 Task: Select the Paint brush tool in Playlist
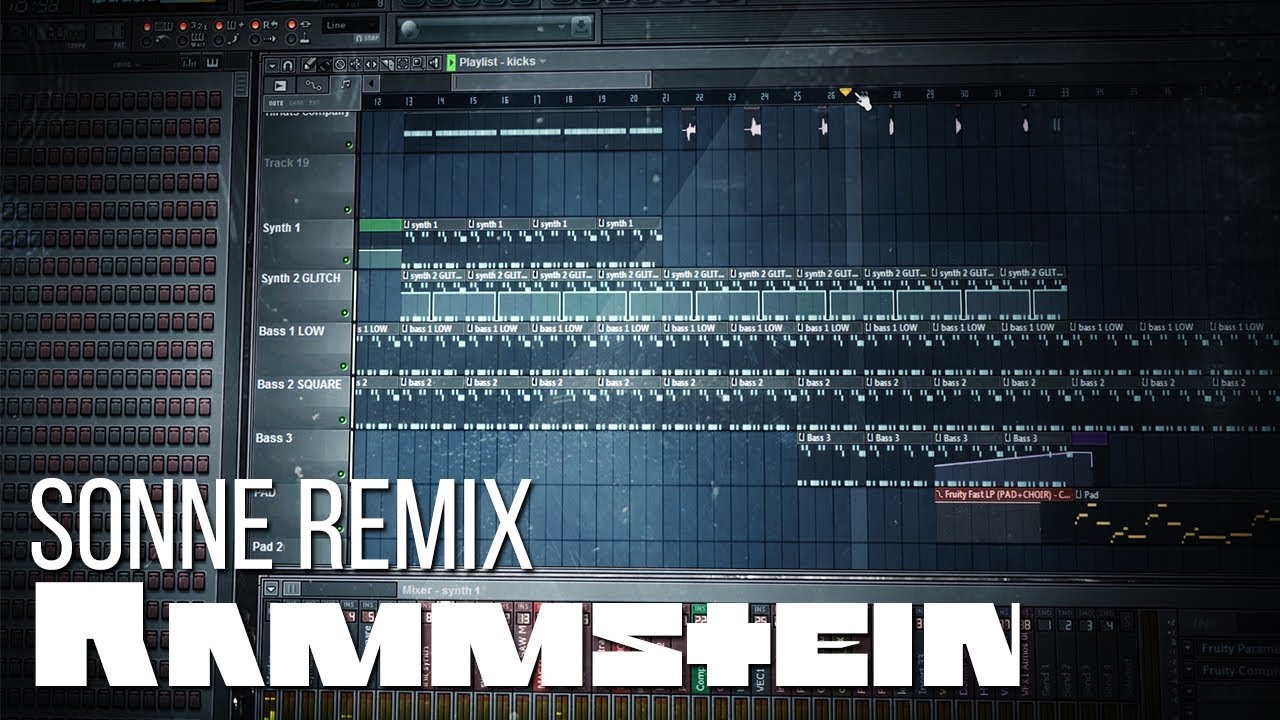click(325, 63)
